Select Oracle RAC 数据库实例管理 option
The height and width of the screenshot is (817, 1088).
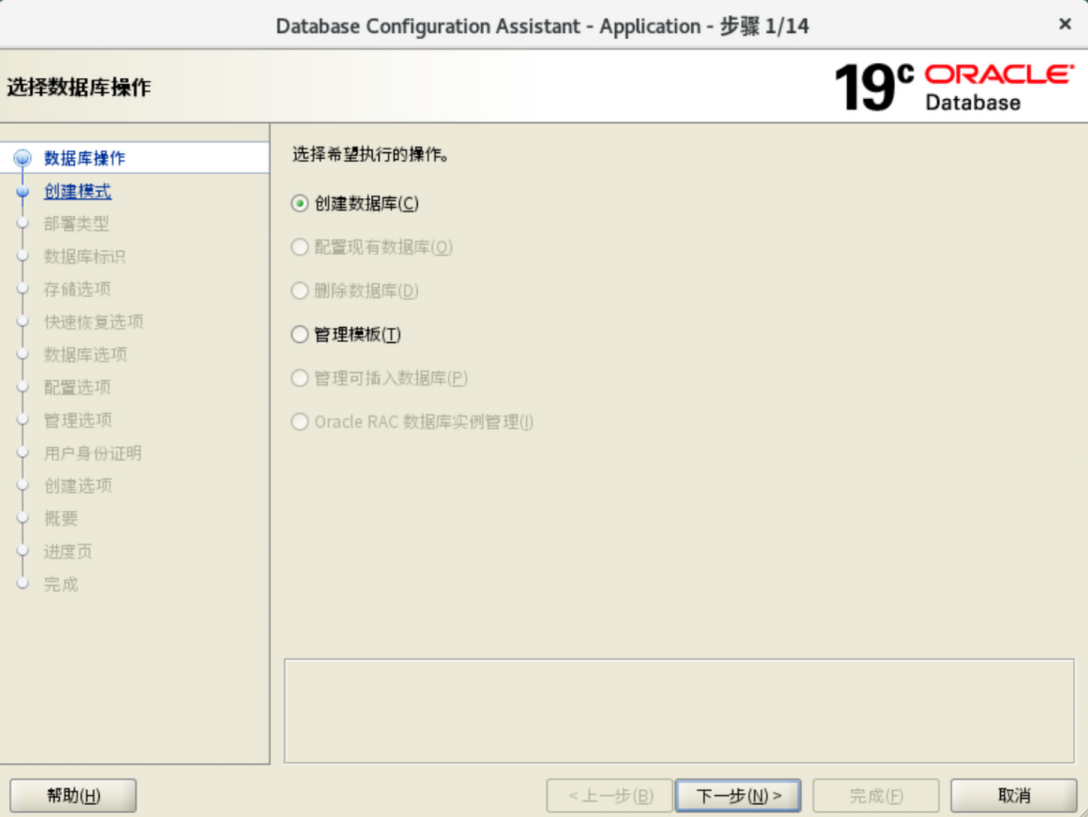(x=299, y=422)
